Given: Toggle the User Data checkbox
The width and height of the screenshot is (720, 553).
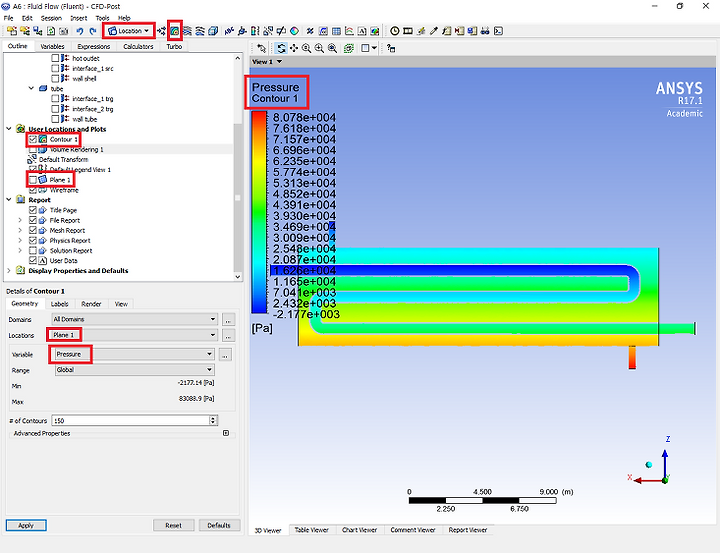Looking at the screenshot, I should 33,260.
